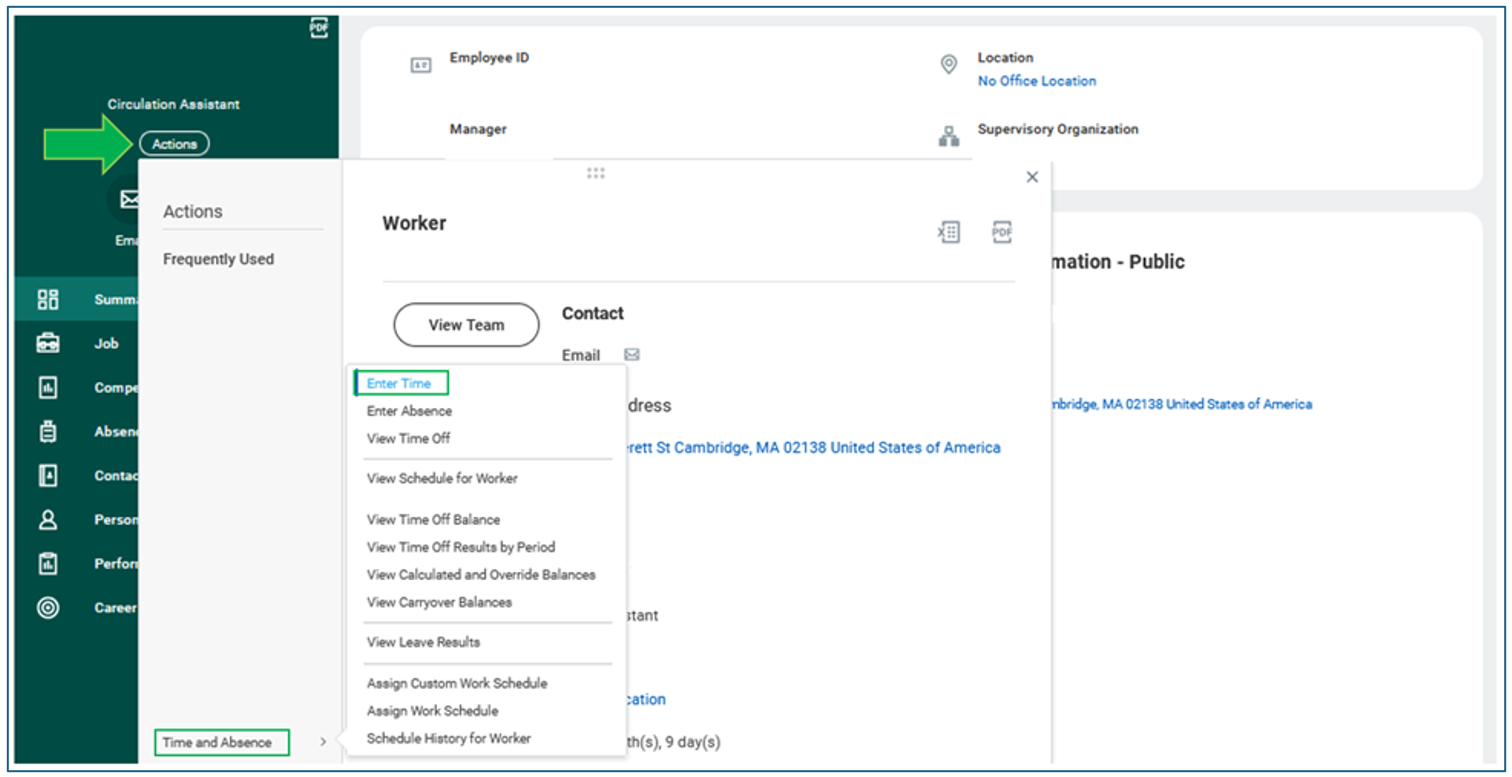Click the Employee ID card icon
1512x777 pixels.
click(421, 65)
